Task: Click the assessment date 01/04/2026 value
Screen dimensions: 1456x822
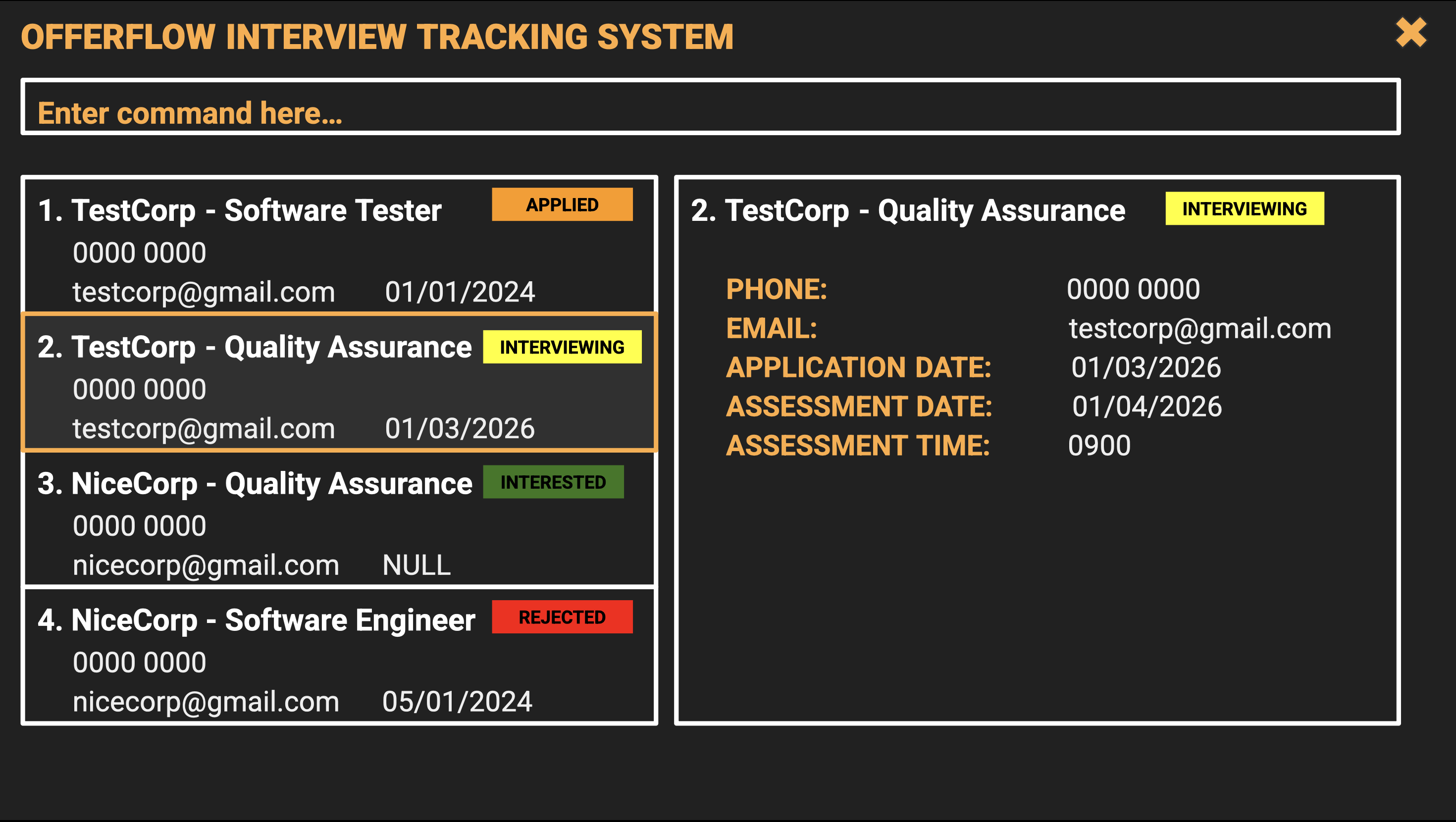Action: (x=1147, y=407)
